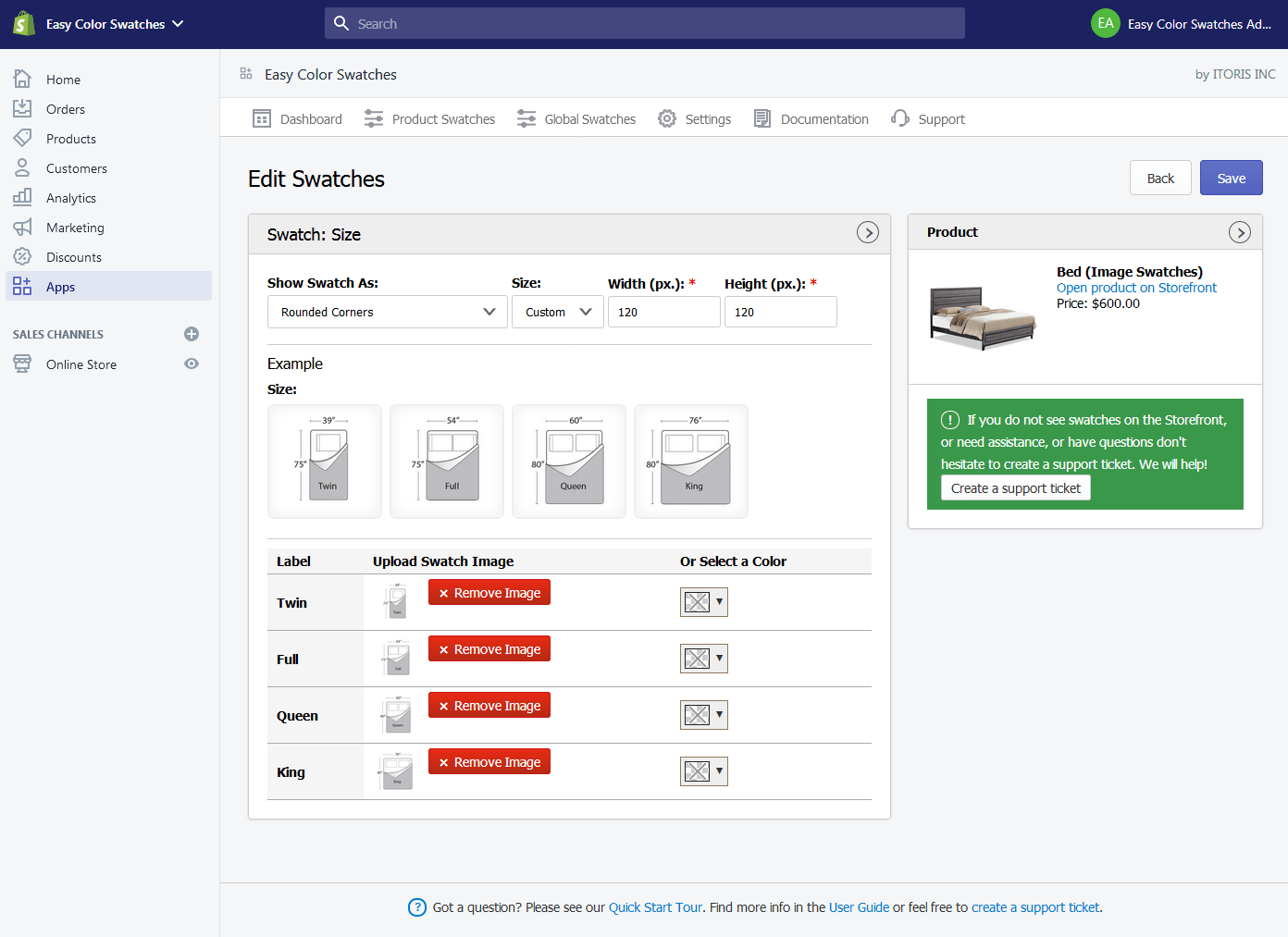Open the Size Custom dropdown
The height and width of the screenshot is (937, 1288).
[x=558, y=312]
